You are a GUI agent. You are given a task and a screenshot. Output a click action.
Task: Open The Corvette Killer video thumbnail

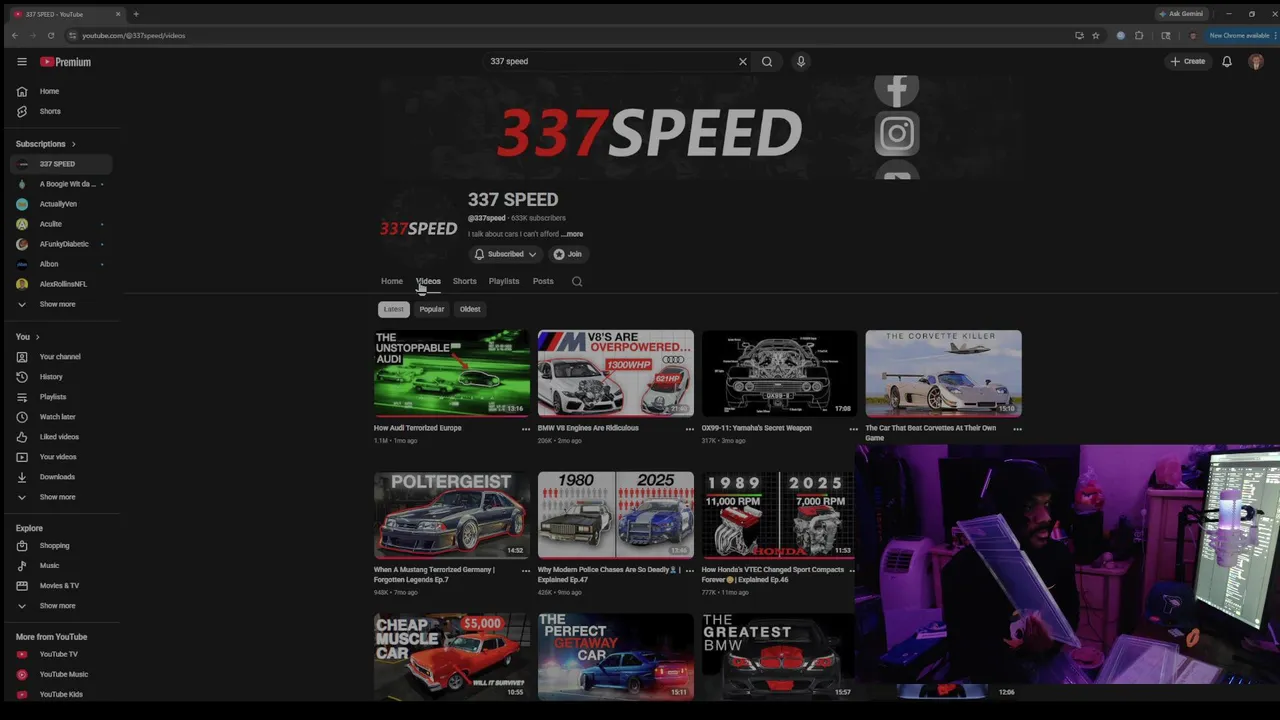pos(943,373)
